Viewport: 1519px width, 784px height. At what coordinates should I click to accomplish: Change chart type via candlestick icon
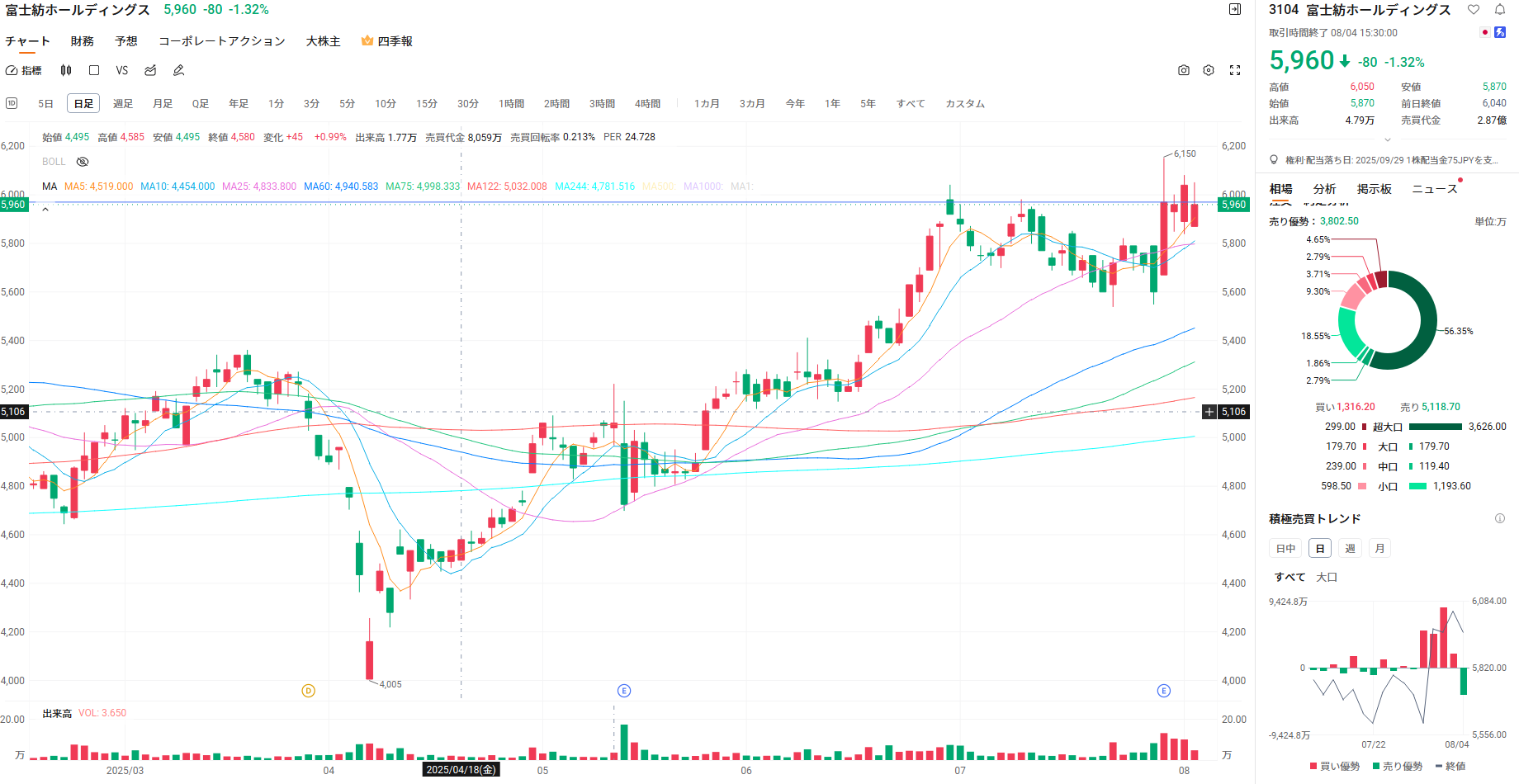pos(66,71)
